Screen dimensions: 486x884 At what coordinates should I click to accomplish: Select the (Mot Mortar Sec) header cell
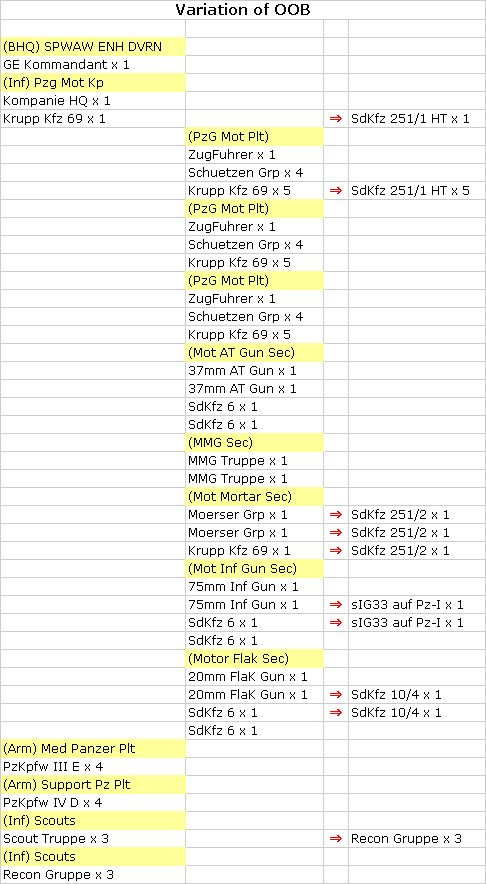[x=255, y=497]
